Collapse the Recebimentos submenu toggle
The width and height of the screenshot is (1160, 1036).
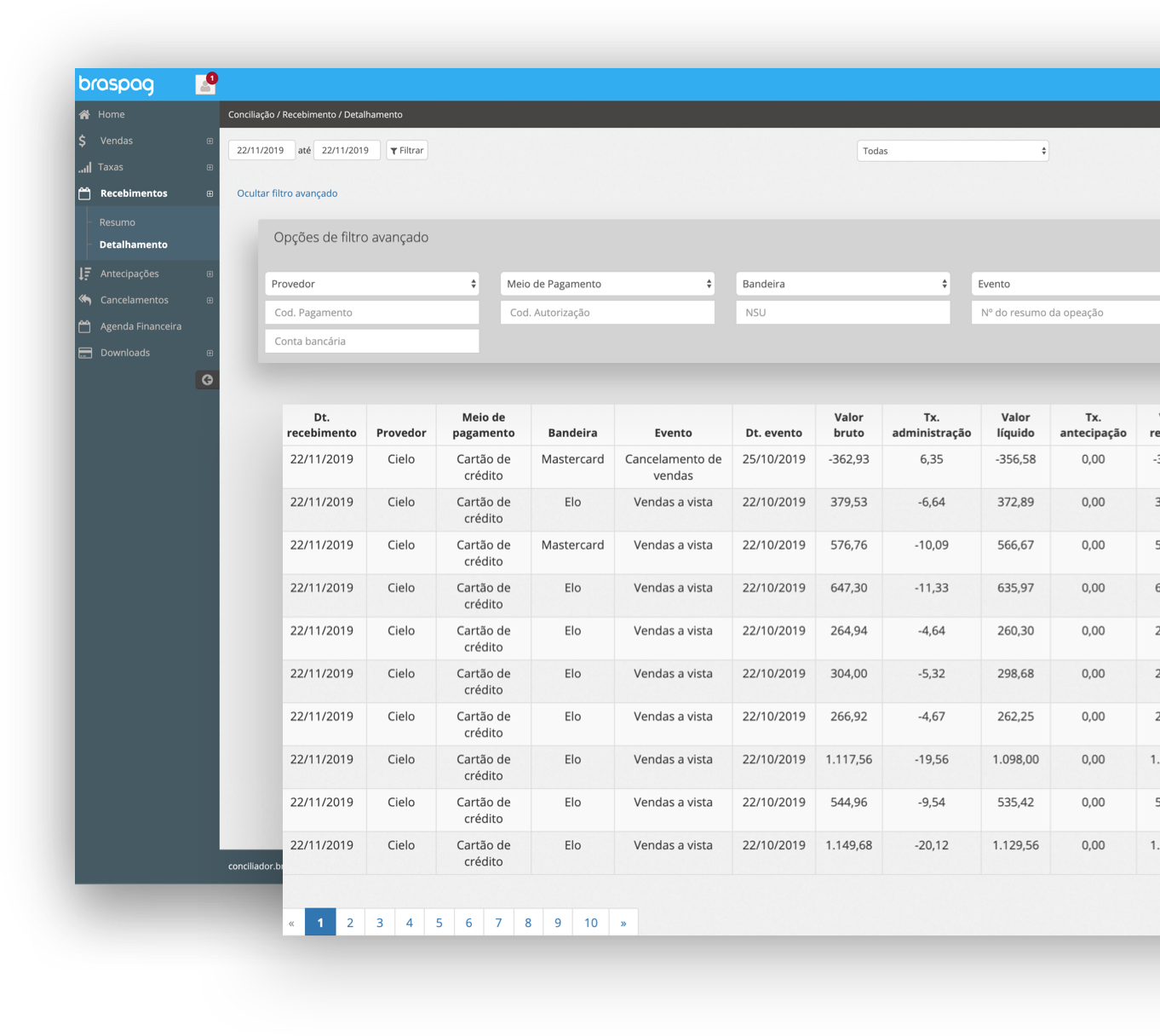(x=210, y=194)
